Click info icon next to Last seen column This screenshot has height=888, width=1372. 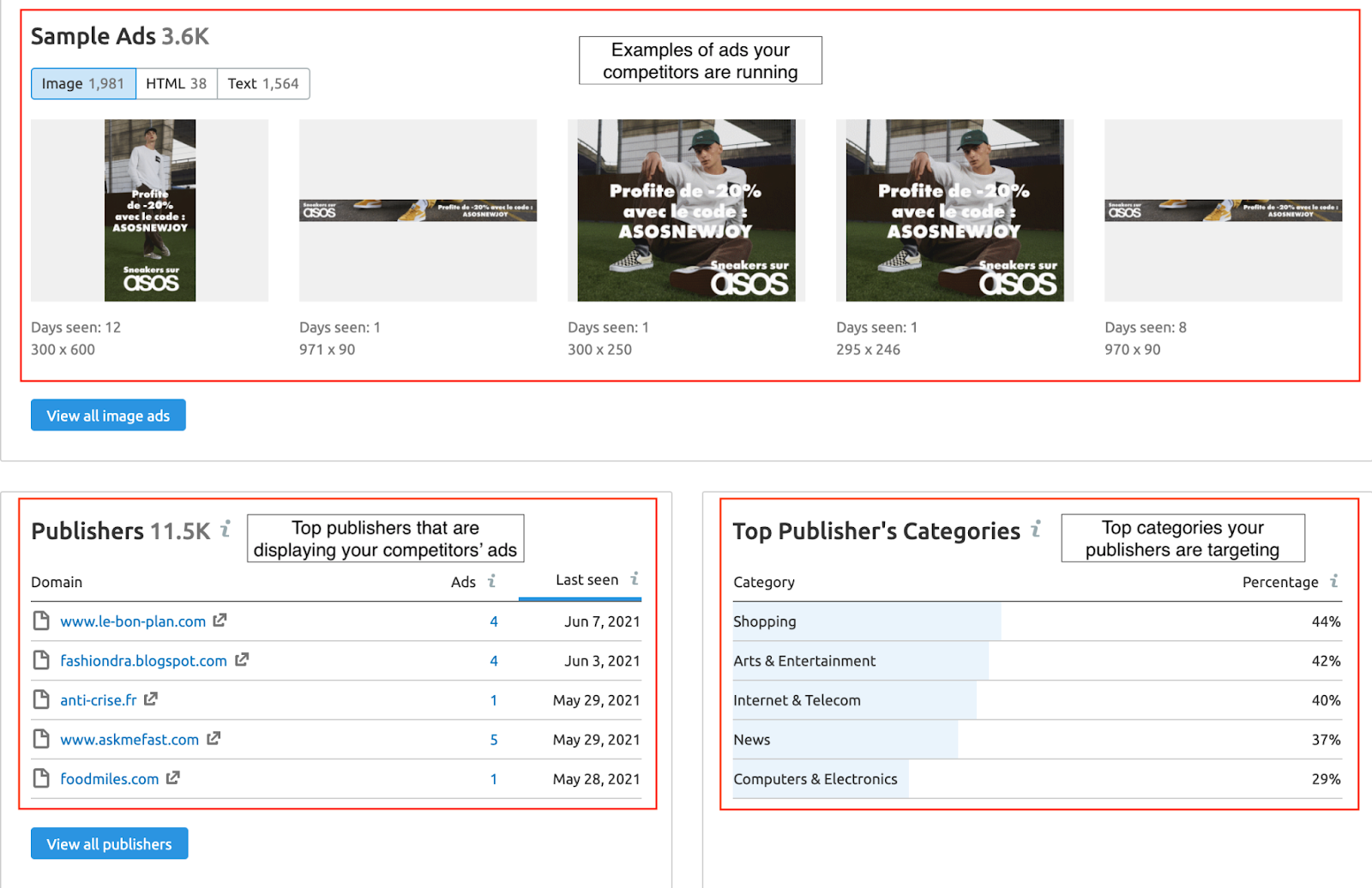click(635, 579)
